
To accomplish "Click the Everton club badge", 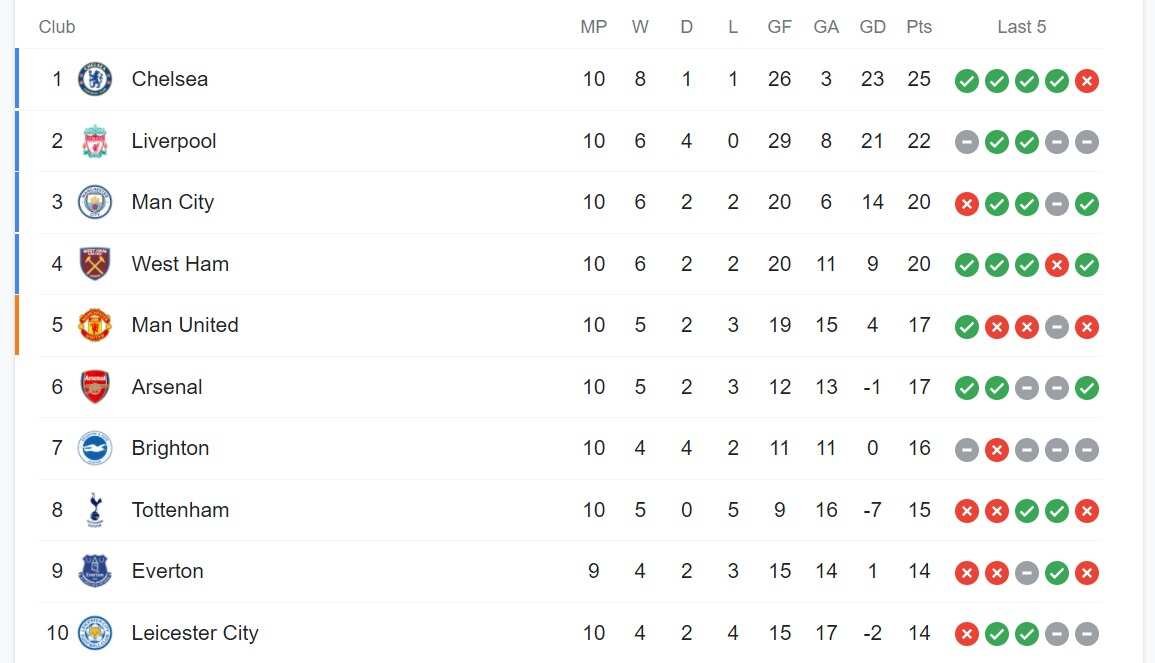I will (x=94, y=571).
